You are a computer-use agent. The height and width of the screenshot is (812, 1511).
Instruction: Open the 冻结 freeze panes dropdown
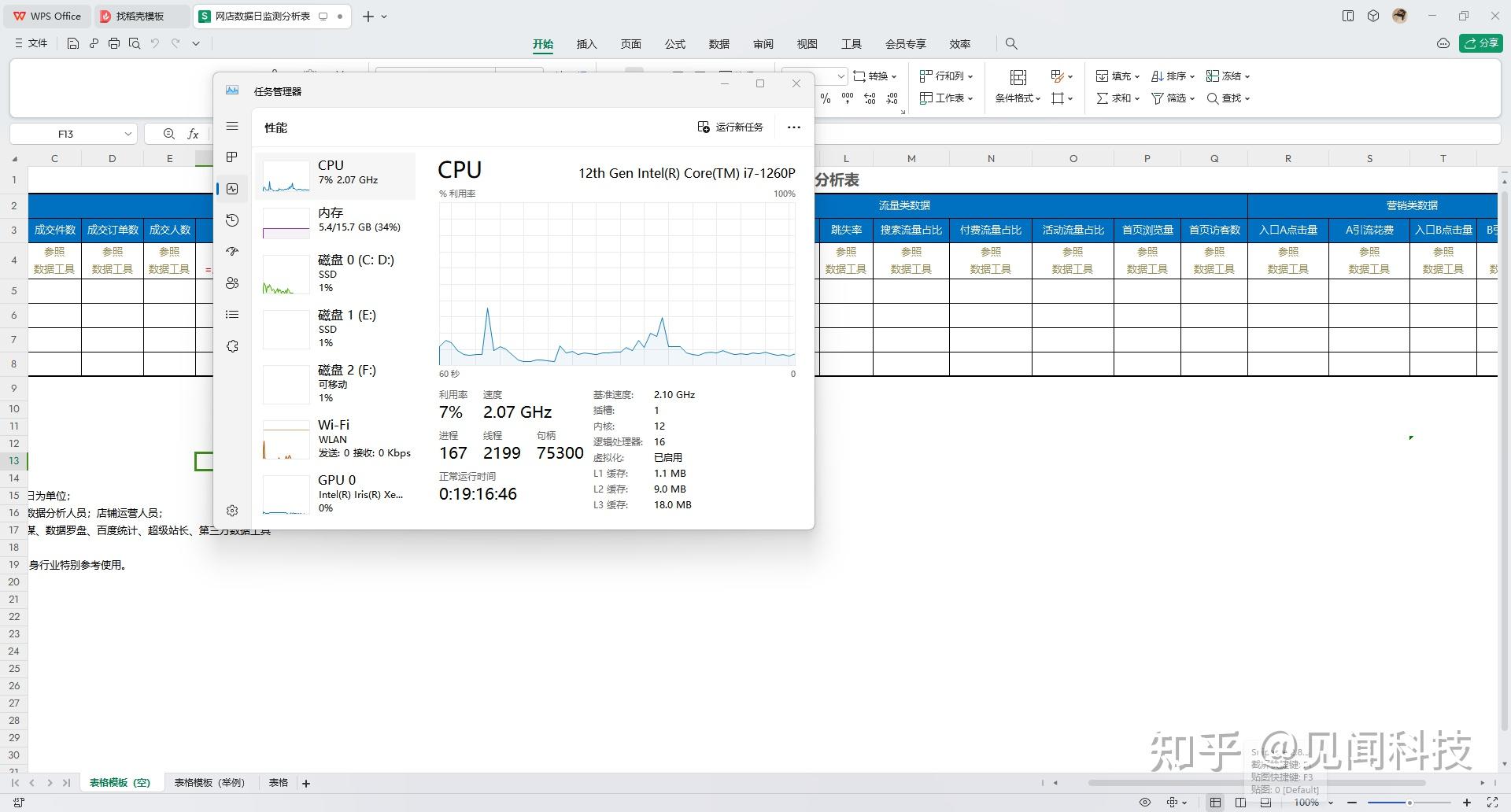pyautogui.click(x=1228, y=76)
